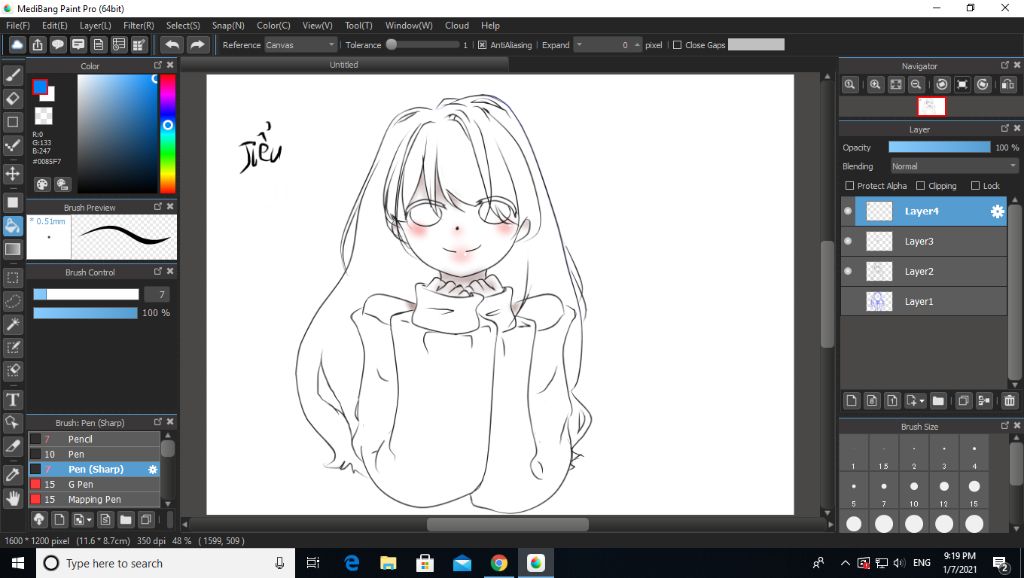Enable the Close Gaps checkbox
The height and width of the screenshot is (578, 1024).
pyautogui.click(x=677, y=45)
